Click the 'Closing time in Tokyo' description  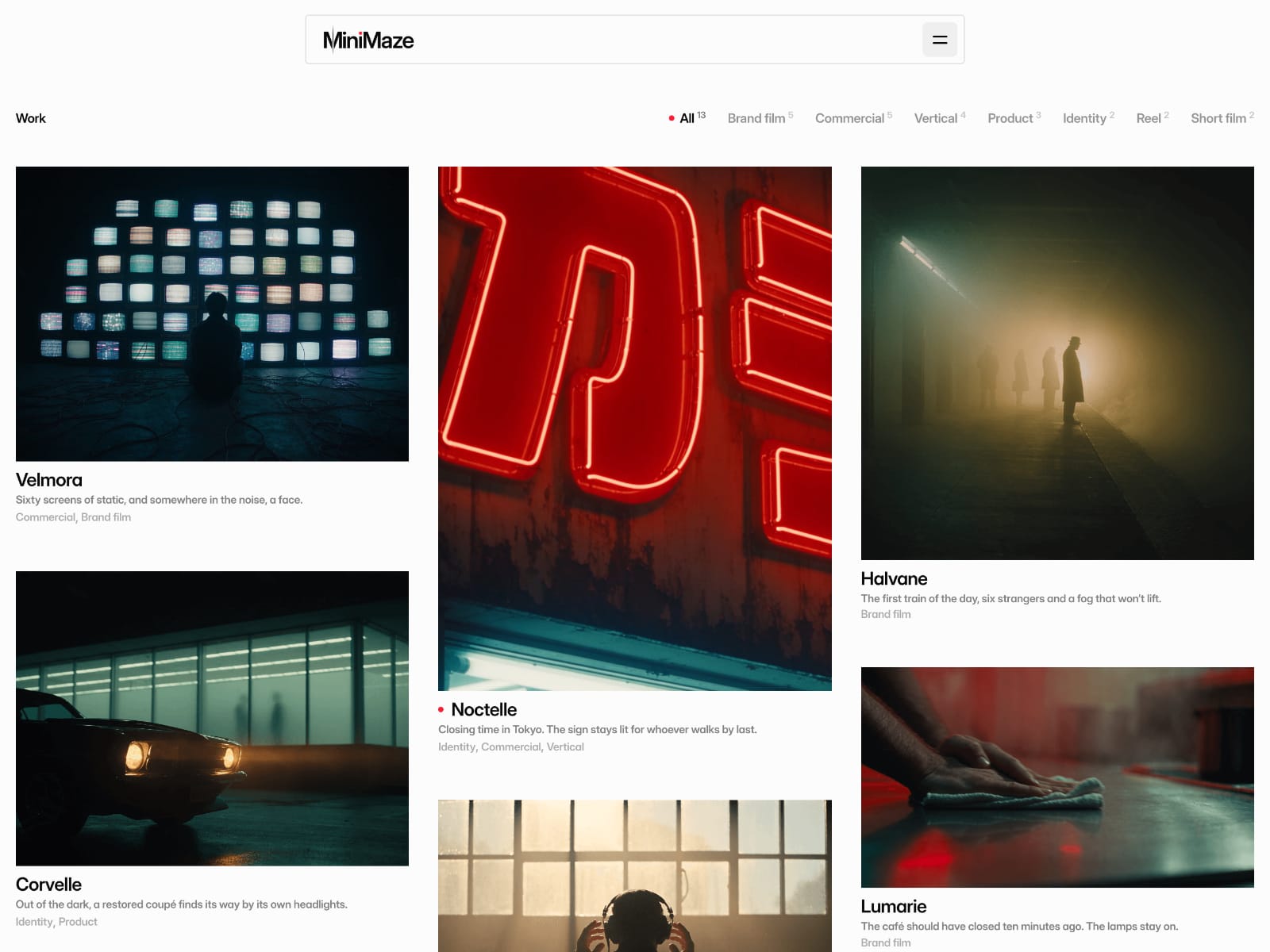598,730
